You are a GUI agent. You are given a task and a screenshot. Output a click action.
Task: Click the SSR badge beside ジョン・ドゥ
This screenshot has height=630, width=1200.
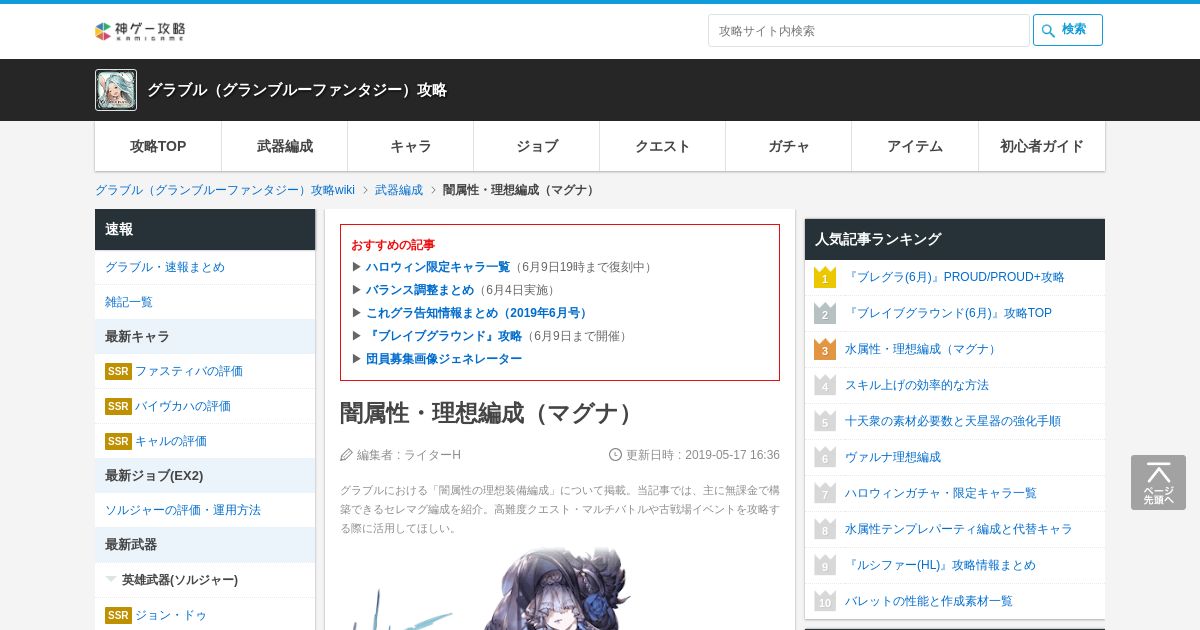tap(118, 615)
